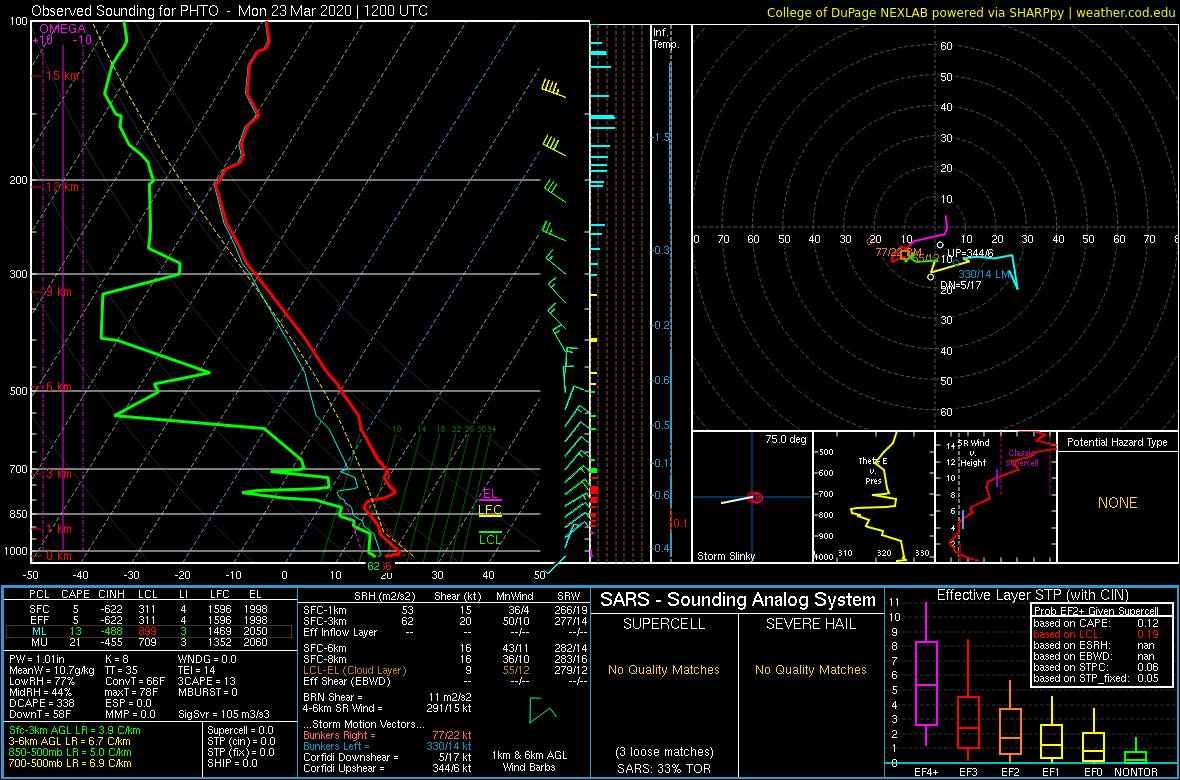
Task: Click the 'Classic Supercell' label in SR wind inset
Action: coord(1022,458)
